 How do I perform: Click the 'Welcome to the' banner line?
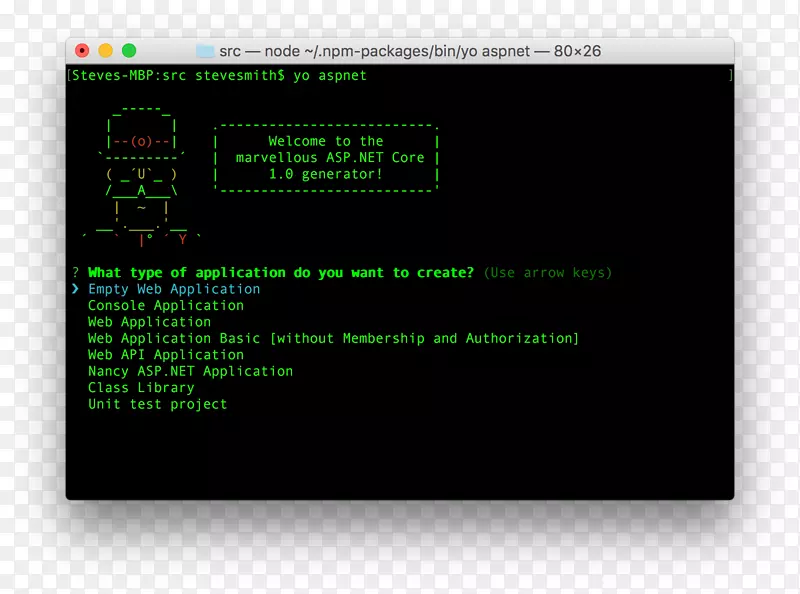326,141
